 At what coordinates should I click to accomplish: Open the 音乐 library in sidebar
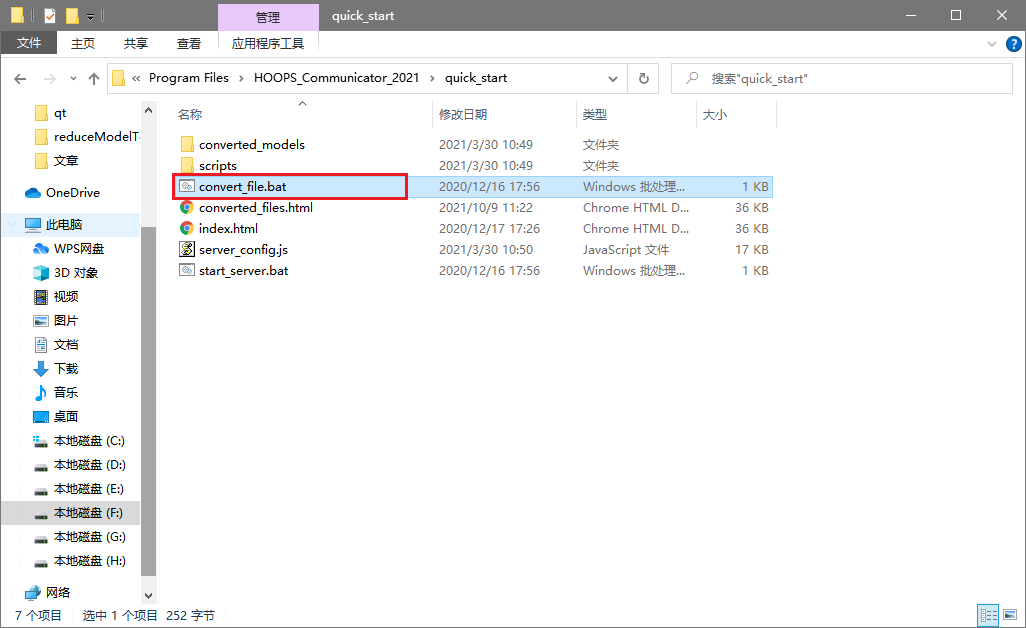65,392
